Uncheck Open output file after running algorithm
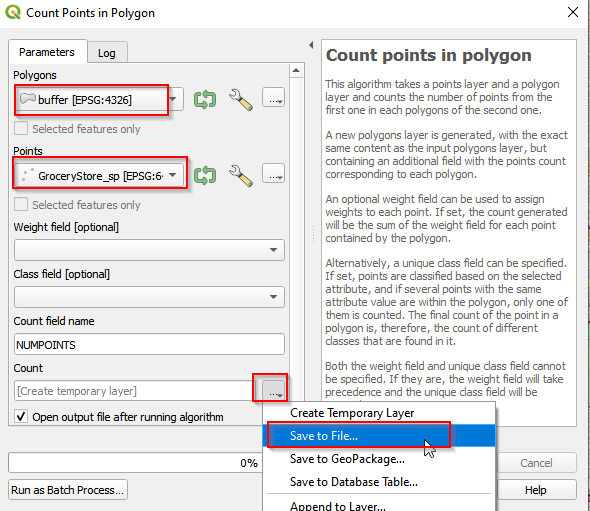Viewport: 590px width, 511px height. click(21, 417)
